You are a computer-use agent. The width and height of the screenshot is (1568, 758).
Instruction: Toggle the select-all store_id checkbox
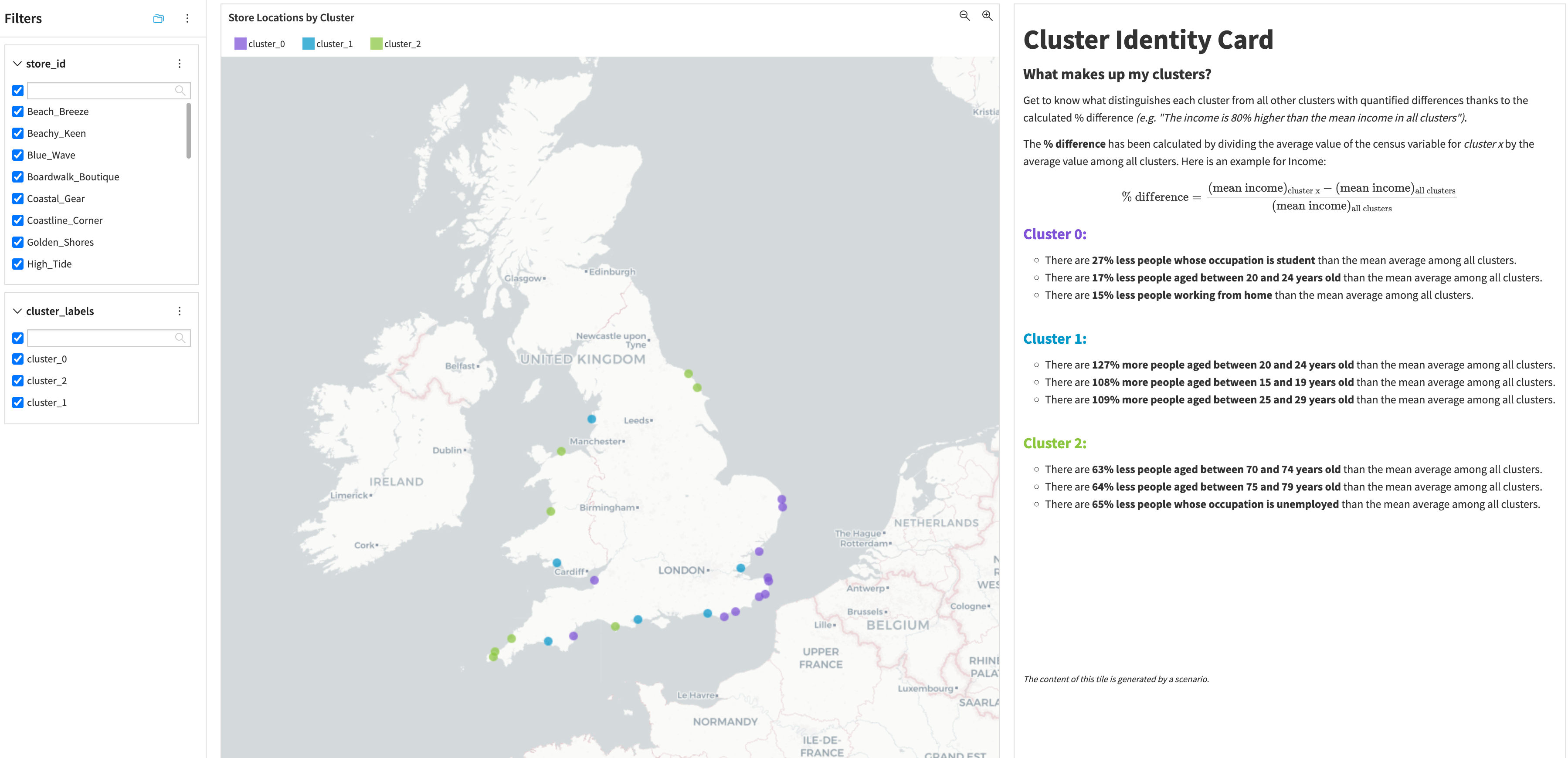tap(18, 91)
